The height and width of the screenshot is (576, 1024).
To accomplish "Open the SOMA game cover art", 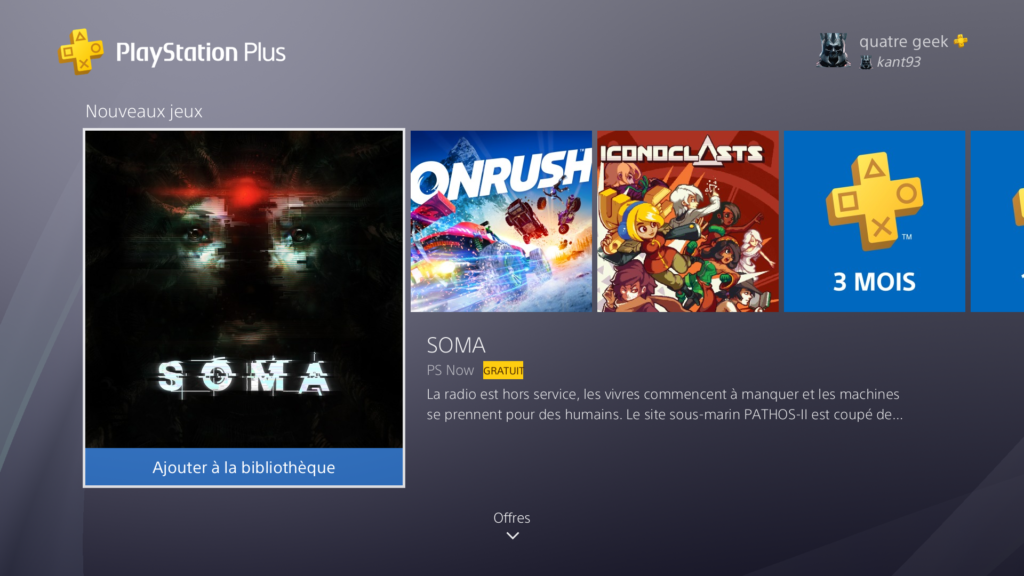I will point(244,289).
